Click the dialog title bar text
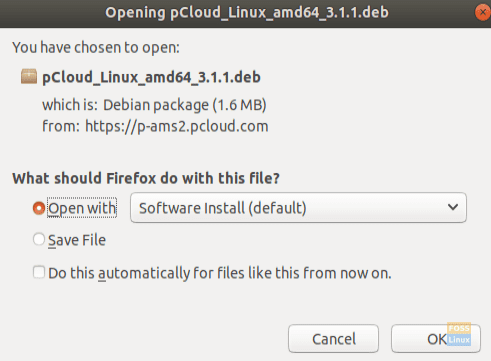 pyautogui.click(x=247, y=13)
